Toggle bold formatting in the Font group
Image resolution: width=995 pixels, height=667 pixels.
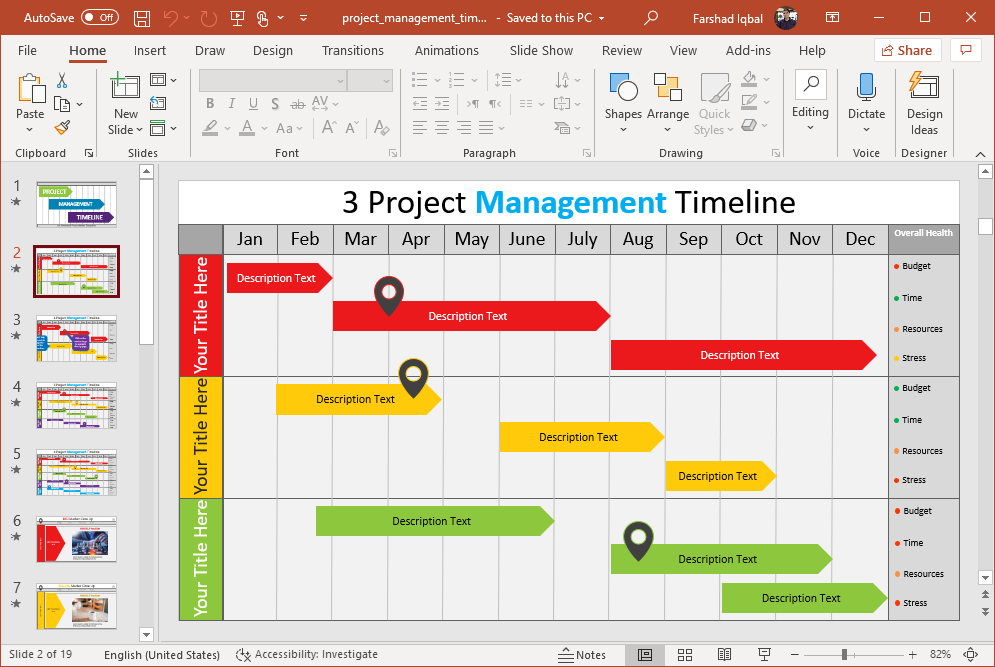click(x=211, y=103)
